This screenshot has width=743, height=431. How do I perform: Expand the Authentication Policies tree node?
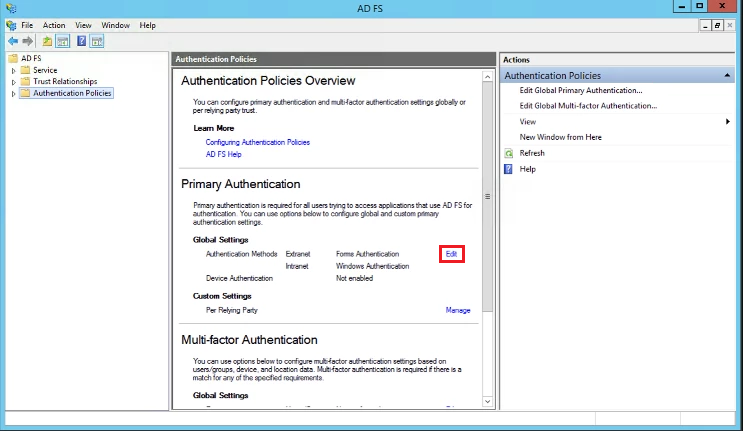[x=14, y=94]
